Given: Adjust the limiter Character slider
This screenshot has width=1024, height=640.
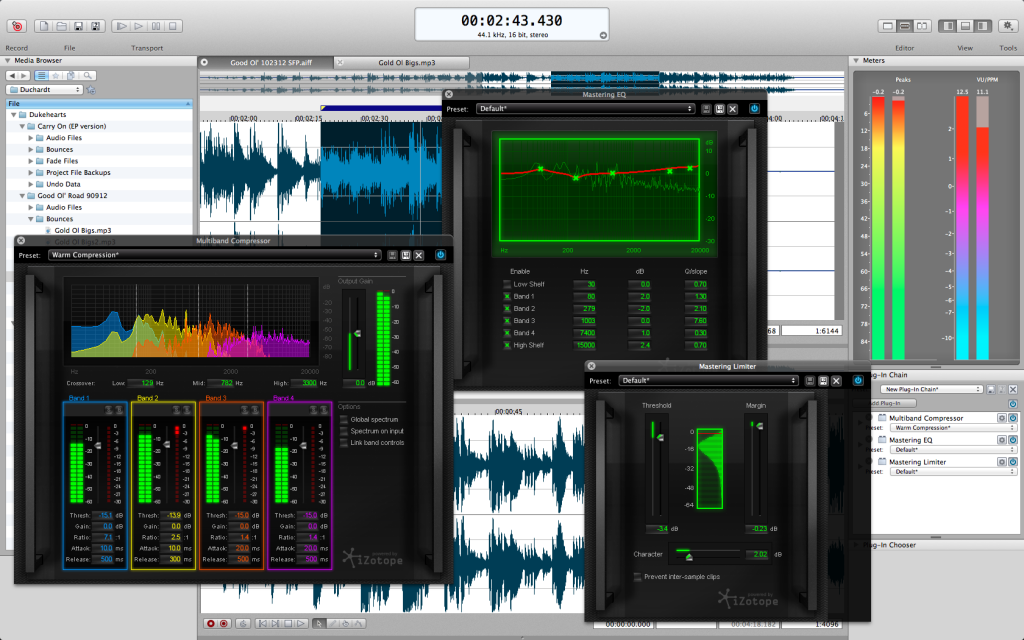Looking at the screenshot, I should pyautogui.click(x=688, y=556).
